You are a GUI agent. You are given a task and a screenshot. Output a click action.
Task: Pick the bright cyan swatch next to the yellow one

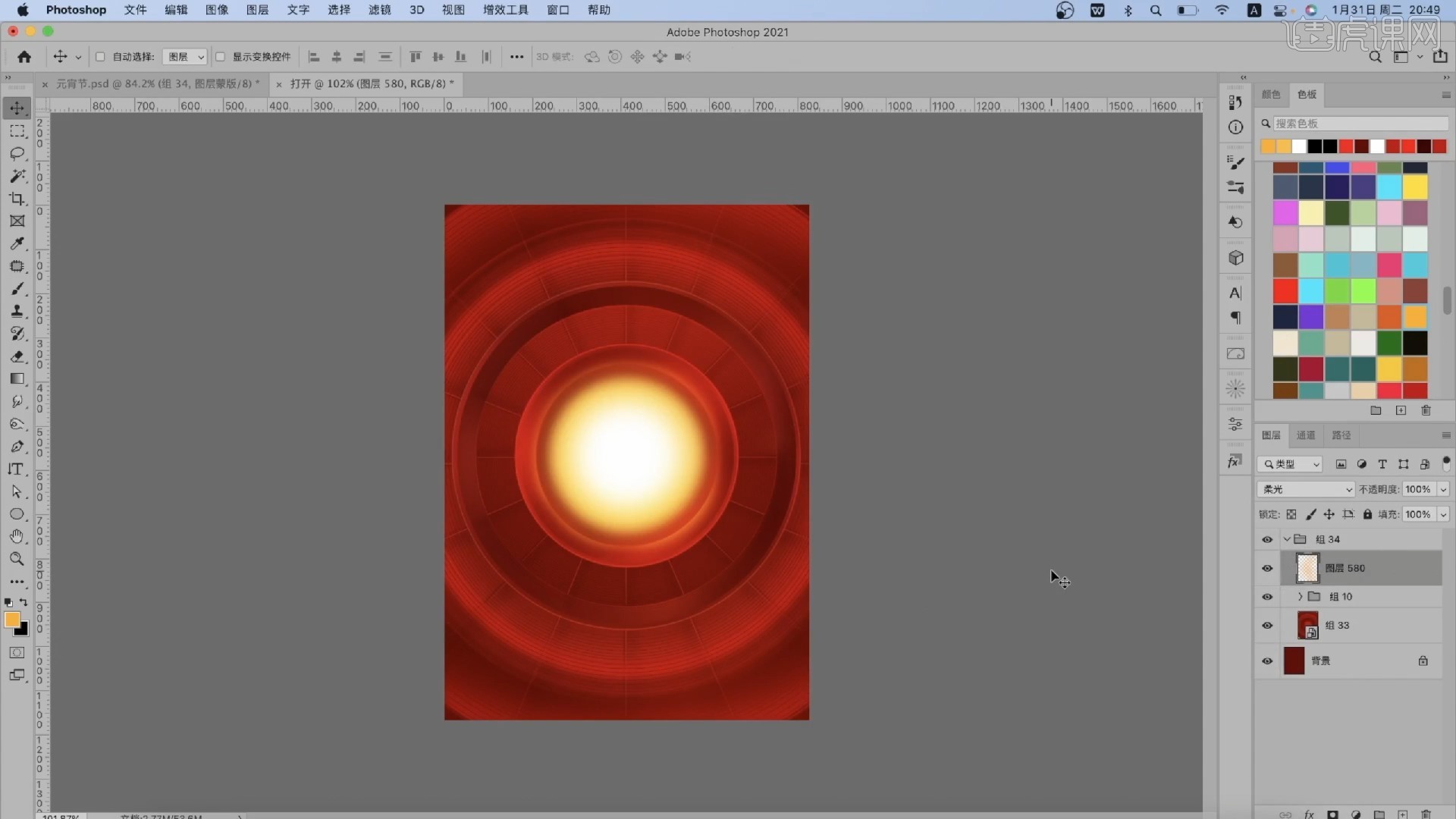coord(1389,187)
